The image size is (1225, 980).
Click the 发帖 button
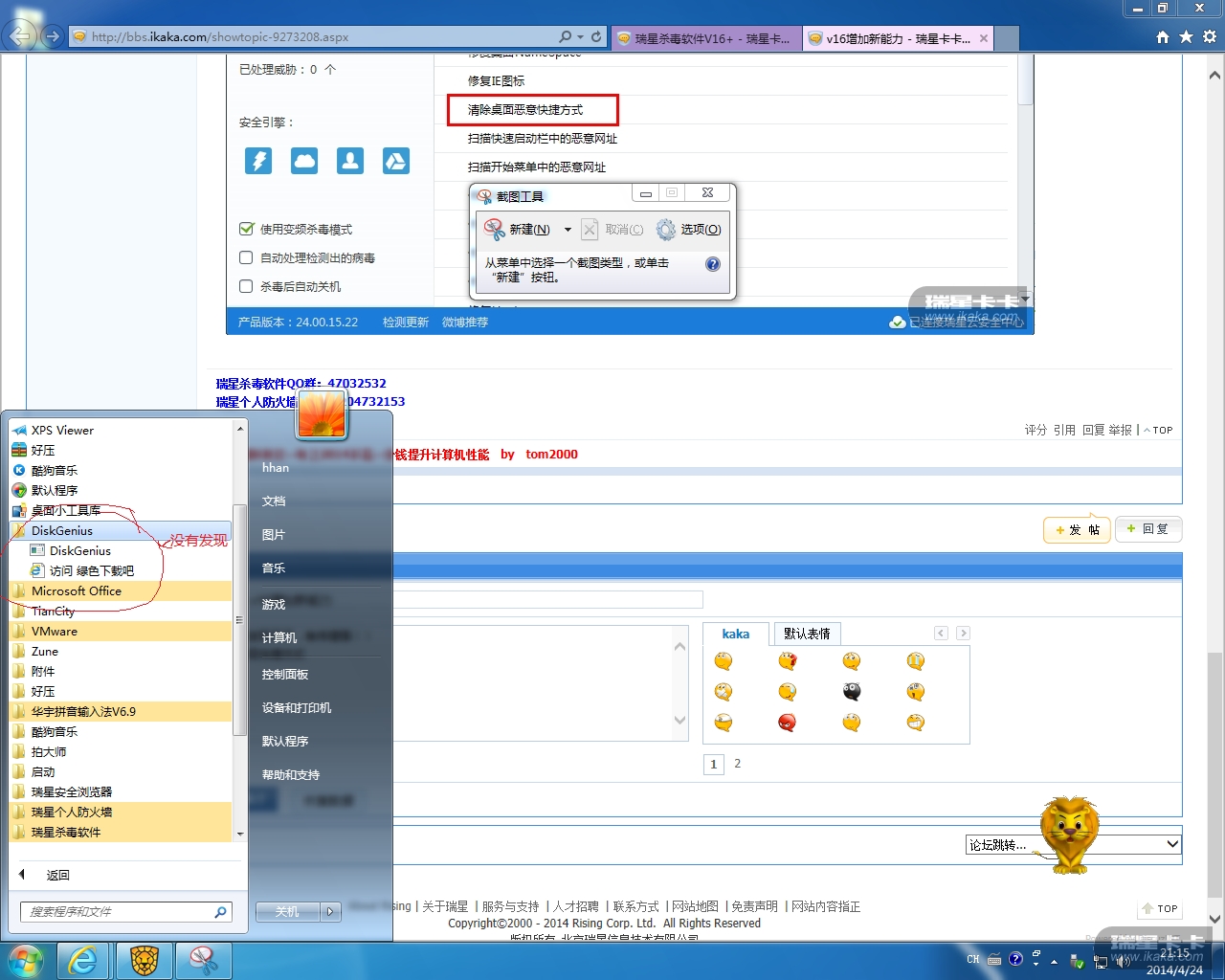1078,530
